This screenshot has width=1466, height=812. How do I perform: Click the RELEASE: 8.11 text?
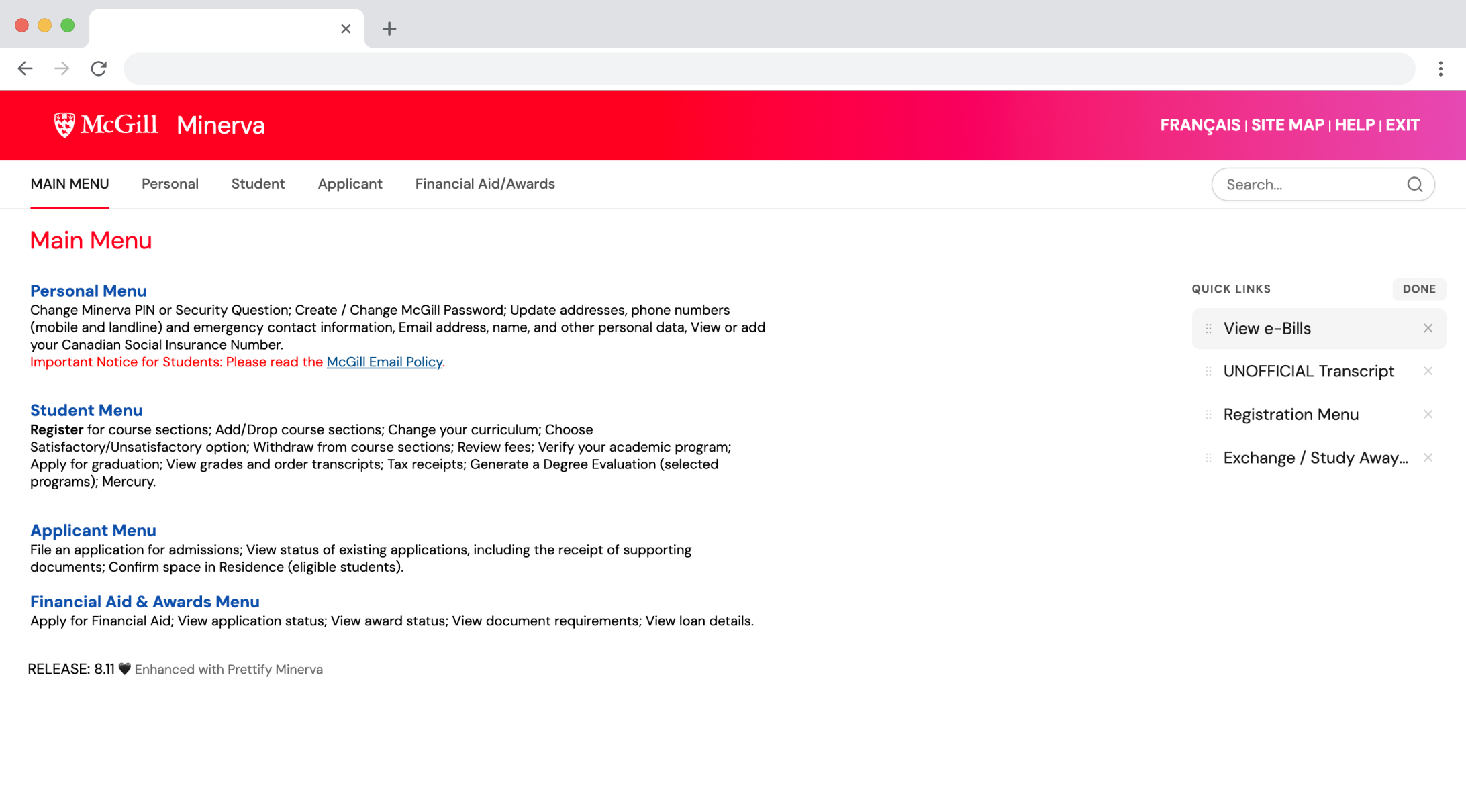coord(71,669)
